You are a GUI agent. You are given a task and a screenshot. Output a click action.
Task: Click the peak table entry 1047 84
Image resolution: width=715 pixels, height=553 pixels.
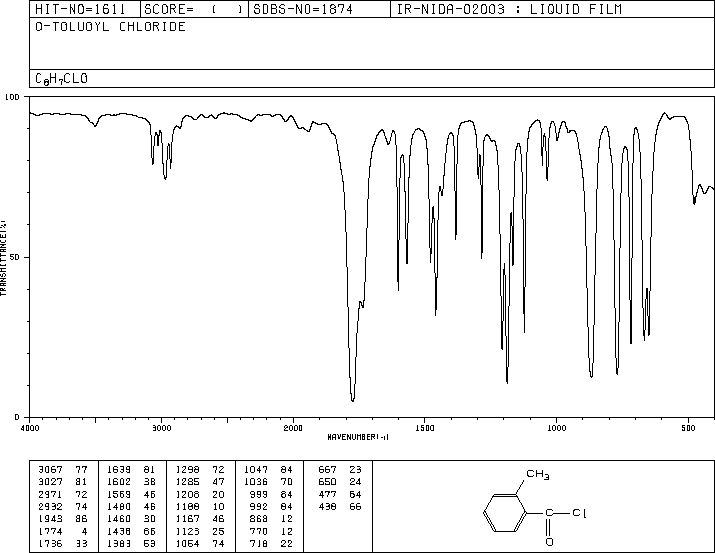[269, 470]
